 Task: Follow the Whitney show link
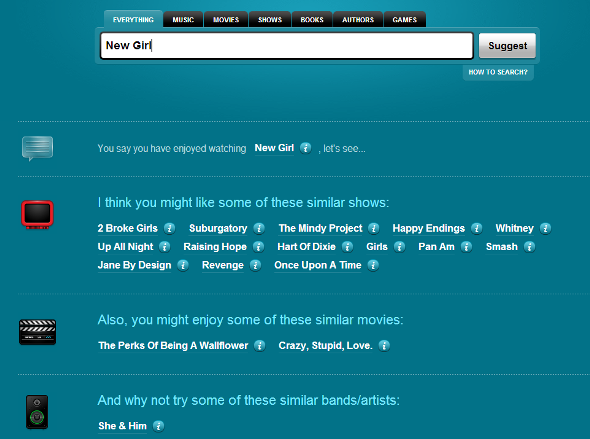tap(514, 228)
